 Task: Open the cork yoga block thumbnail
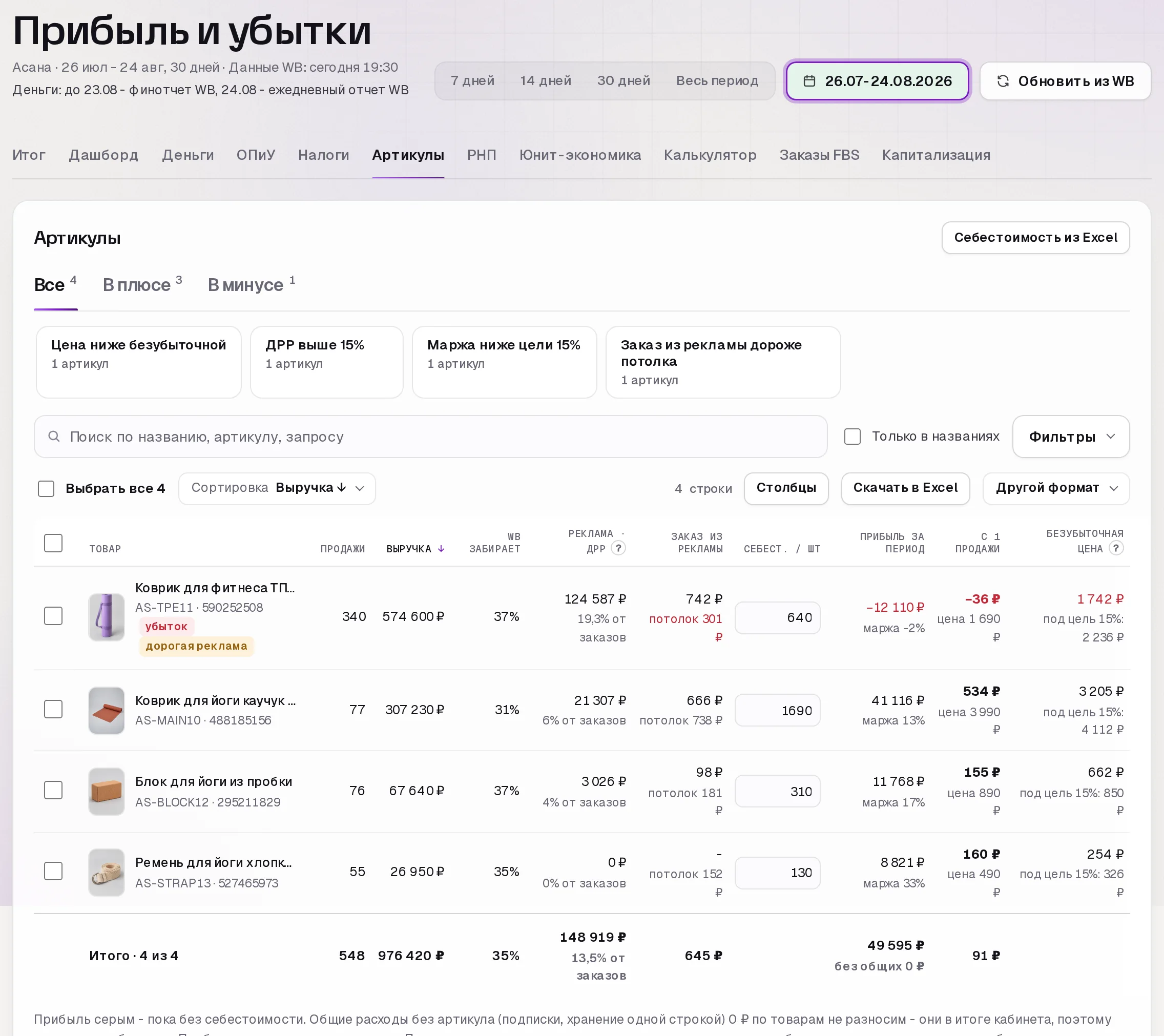[x=107, y=791]
